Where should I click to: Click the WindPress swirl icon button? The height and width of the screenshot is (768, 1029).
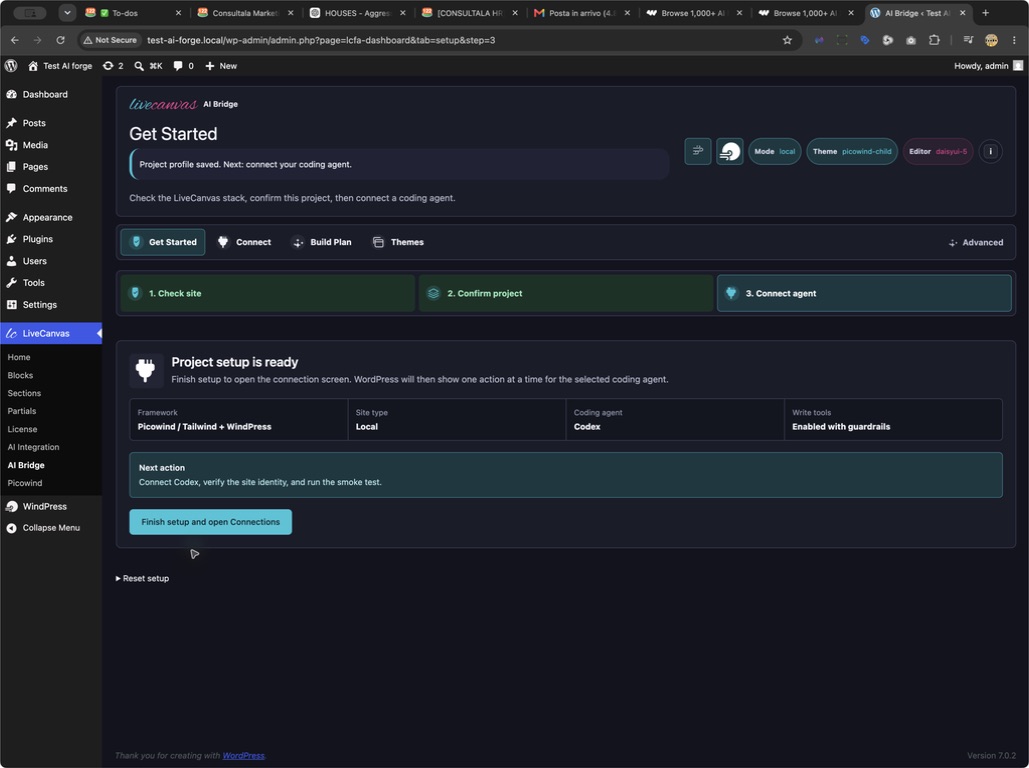point(730,151)
